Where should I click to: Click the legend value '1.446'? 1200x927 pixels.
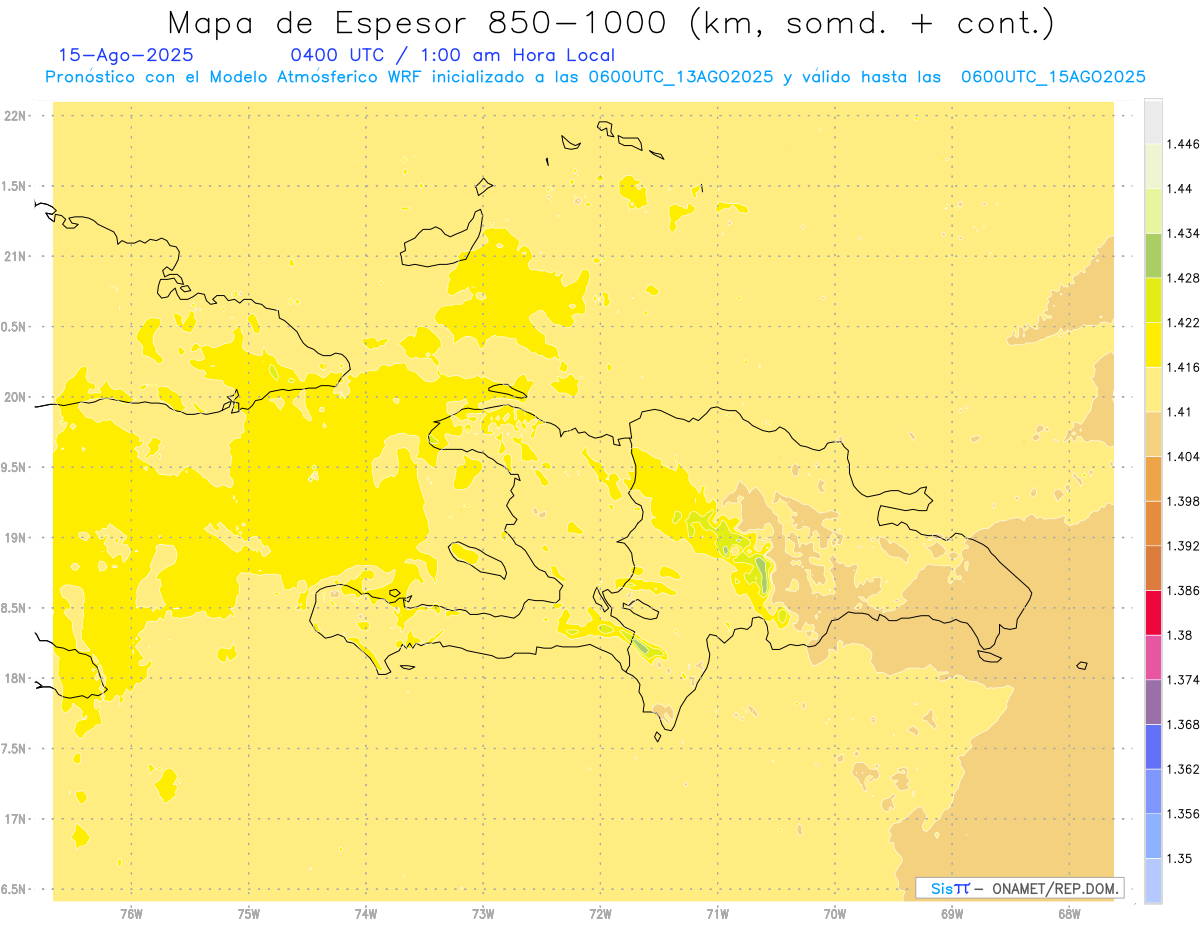point(1181,144)
